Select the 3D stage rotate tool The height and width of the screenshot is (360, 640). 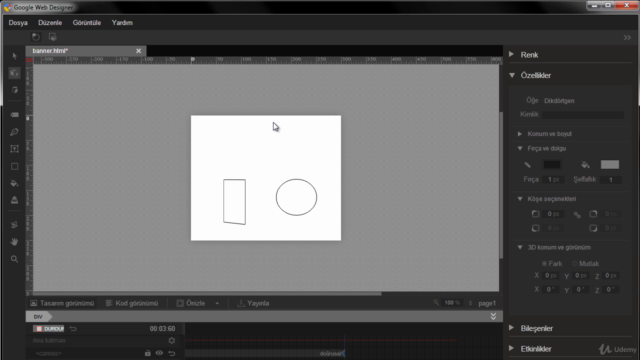pos(15,90)
